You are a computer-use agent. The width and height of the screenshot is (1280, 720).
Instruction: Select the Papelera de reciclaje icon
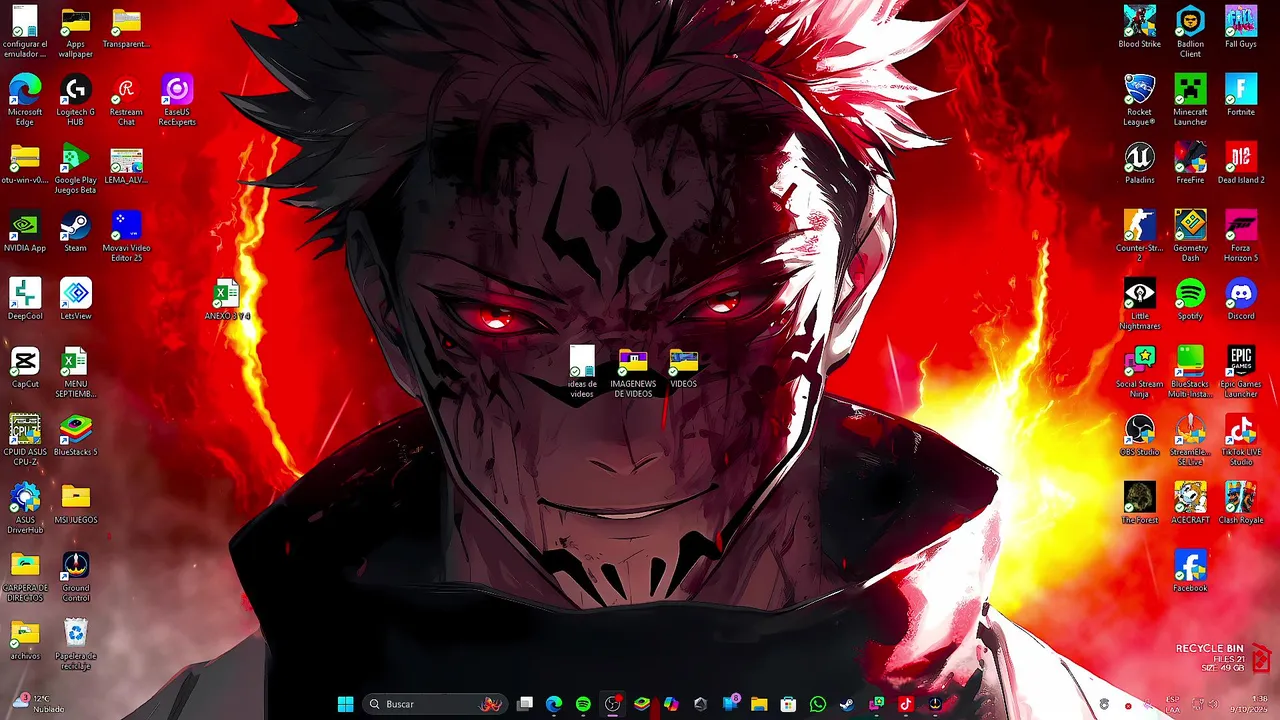click(x=75, y=644)
